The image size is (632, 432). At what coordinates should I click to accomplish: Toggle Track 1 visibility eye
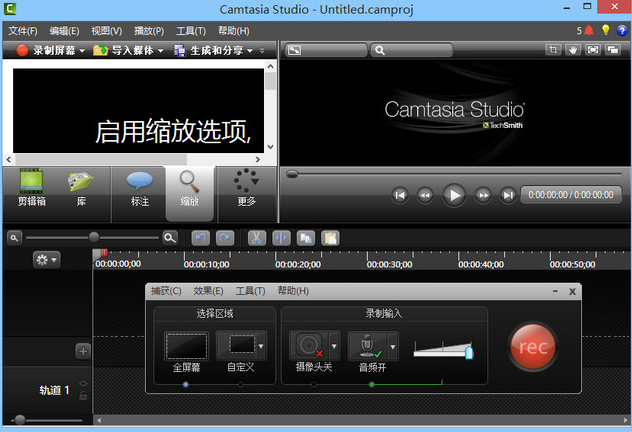coord(83,384)
